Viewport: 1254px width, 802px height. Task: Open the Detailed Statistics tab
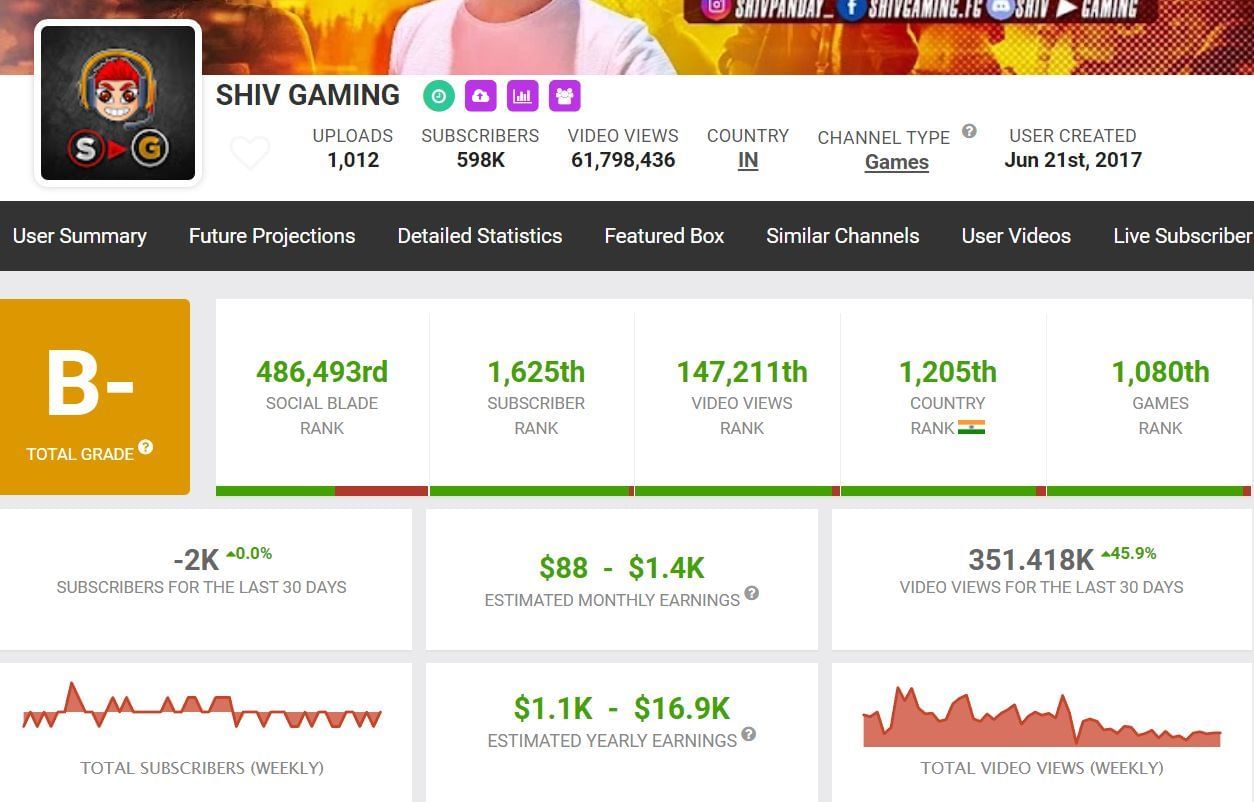(x=480, y=236)
